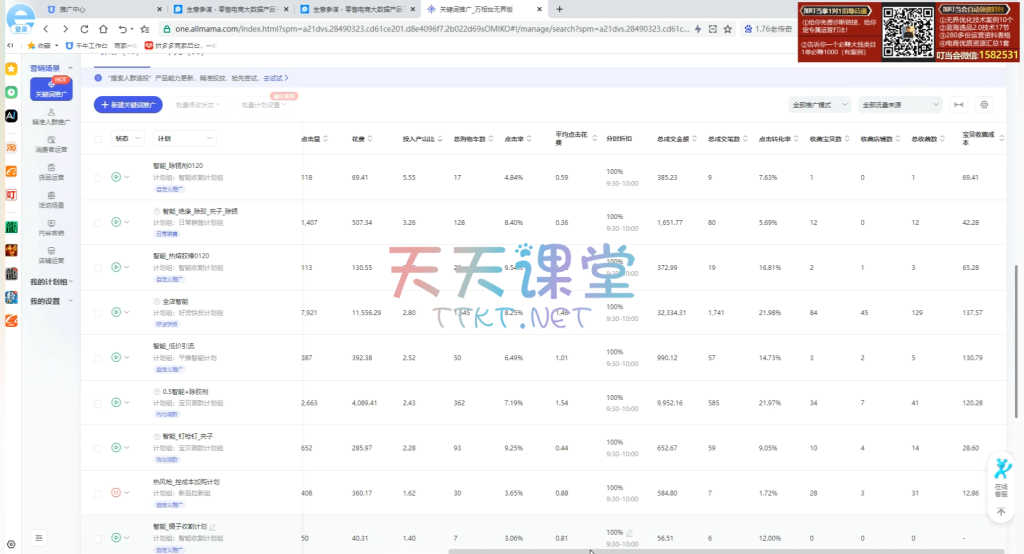Screen dimensions: 1024x554
Task: Open the 状态 filter dropdown
Action: [128, 140]
